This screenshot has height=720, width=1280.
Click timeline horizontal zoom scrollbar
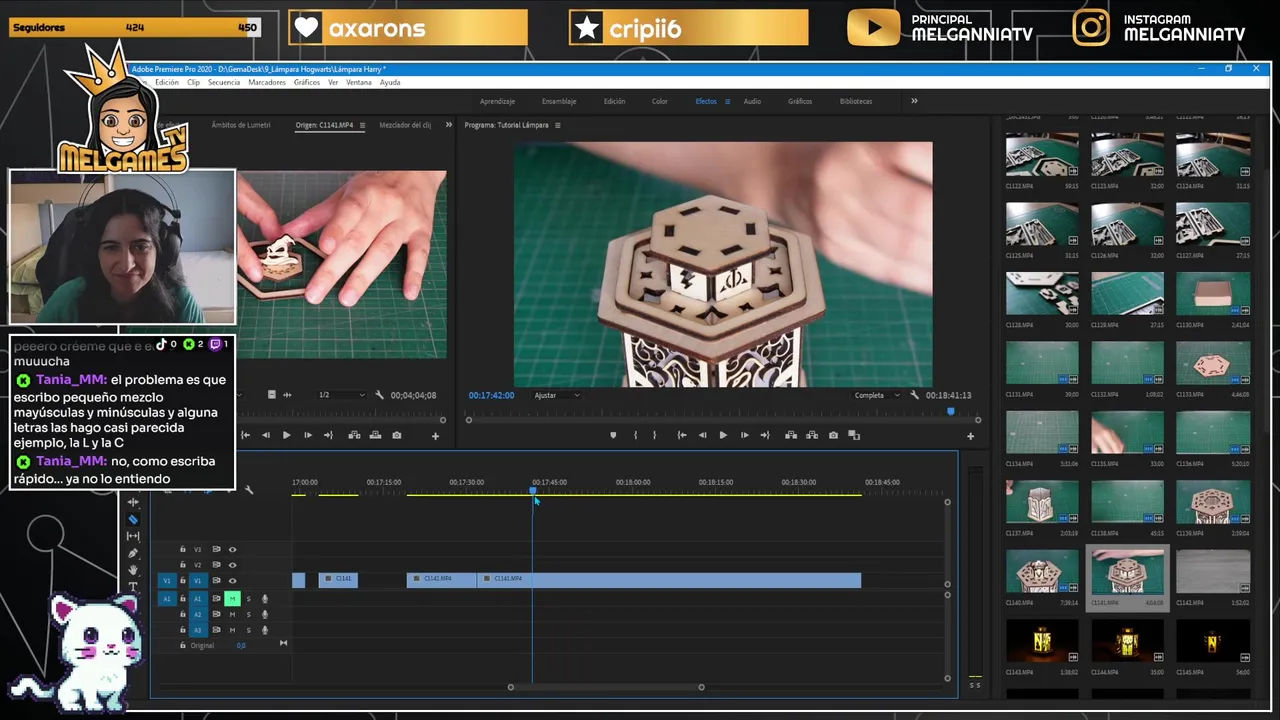[606, 687]
